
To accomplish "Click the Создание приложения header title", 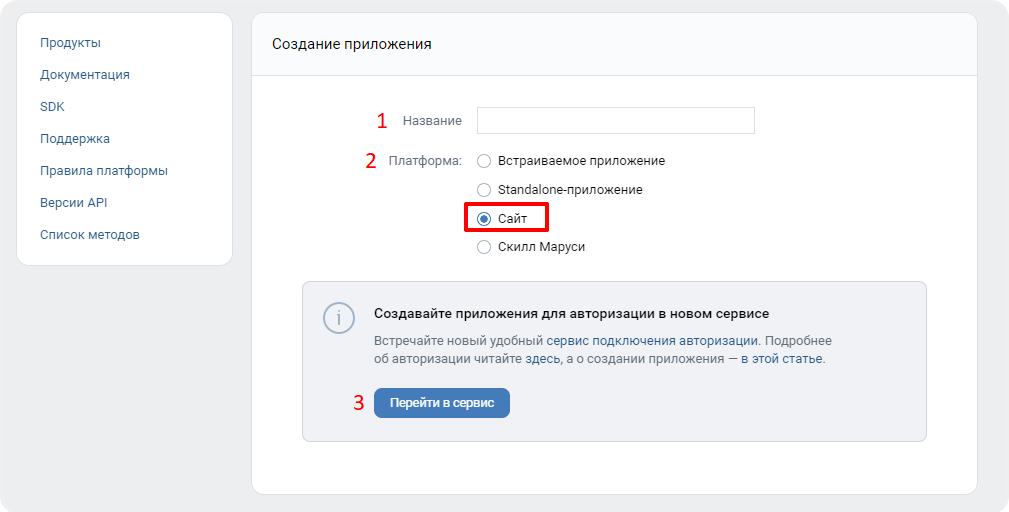I will 351,44.
